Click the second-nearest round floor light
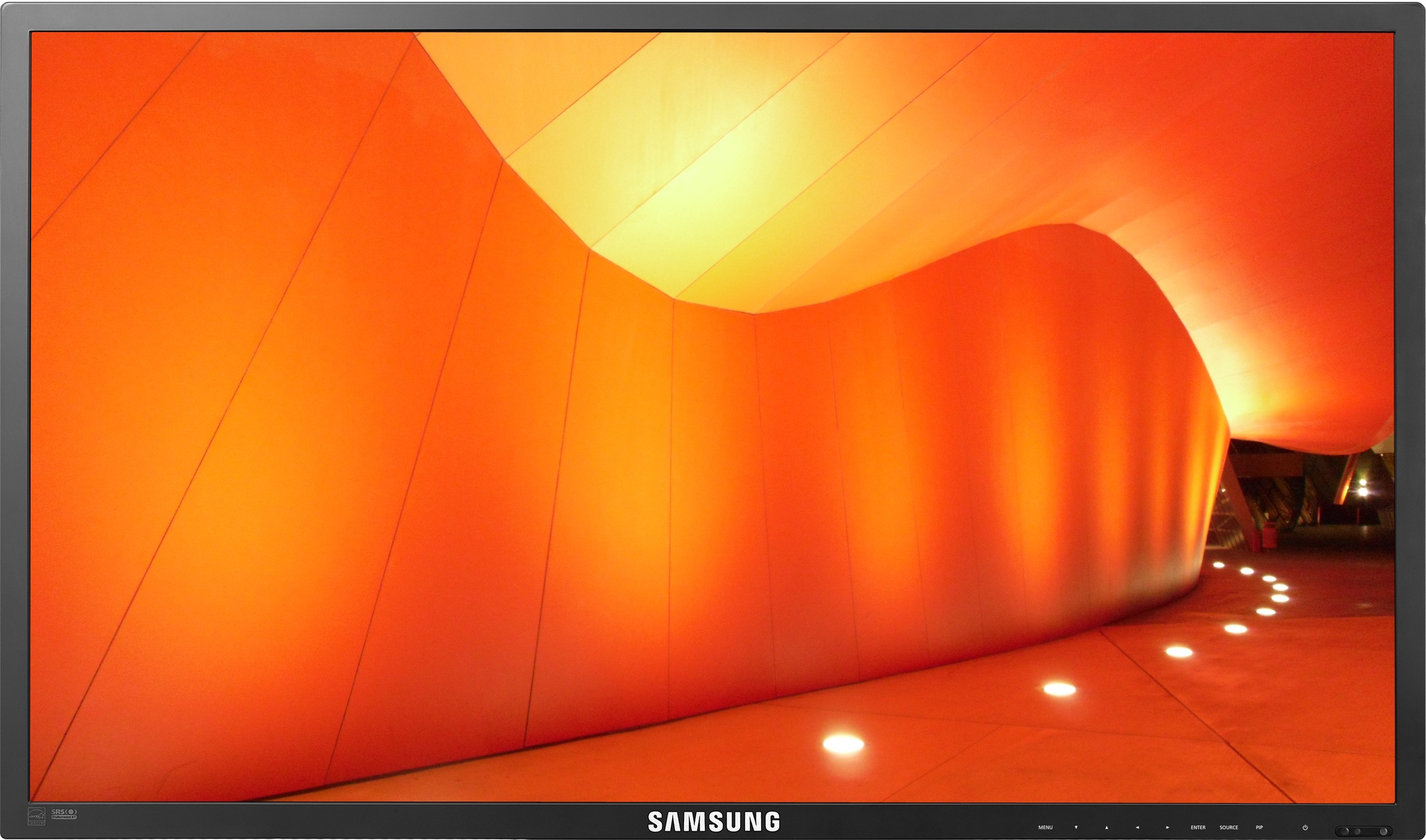Image resolution: width=1426 pixels, height=840 pixels. (x=1059, y=689)
